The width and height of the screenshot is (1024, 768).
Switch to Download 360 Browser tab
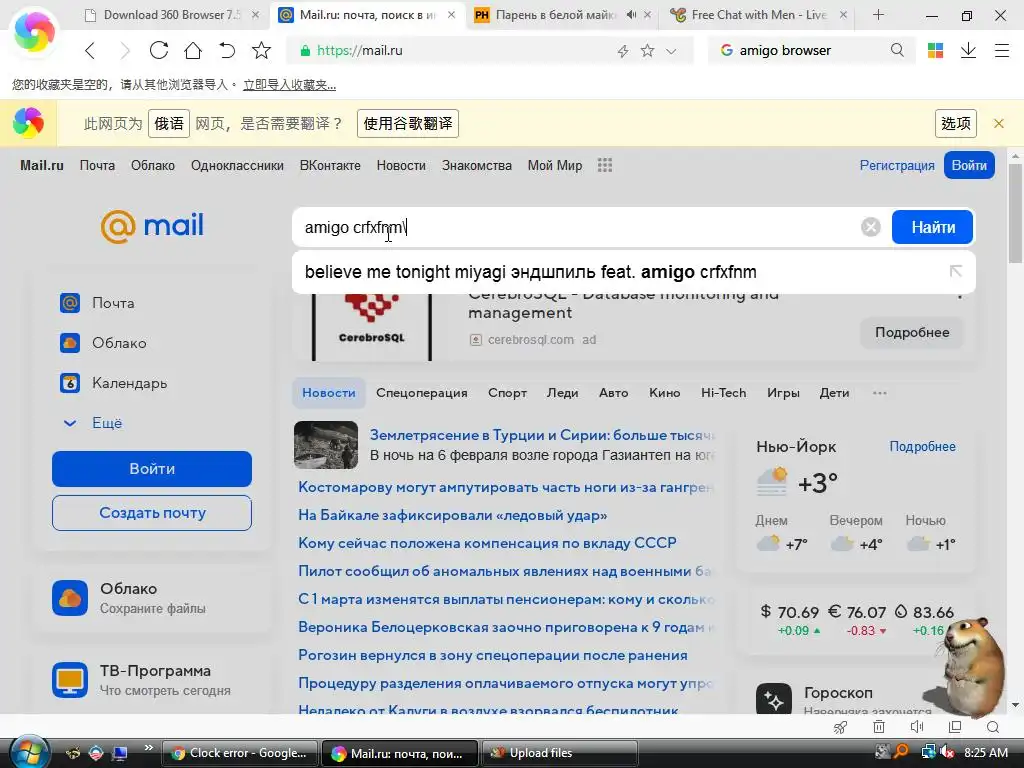pyautogui.click(x=171, y=14)
